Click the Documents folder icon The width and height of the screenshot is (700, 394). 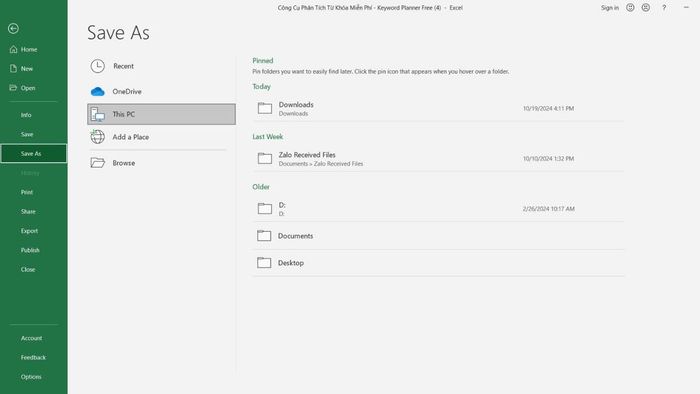tap(264, 236)
